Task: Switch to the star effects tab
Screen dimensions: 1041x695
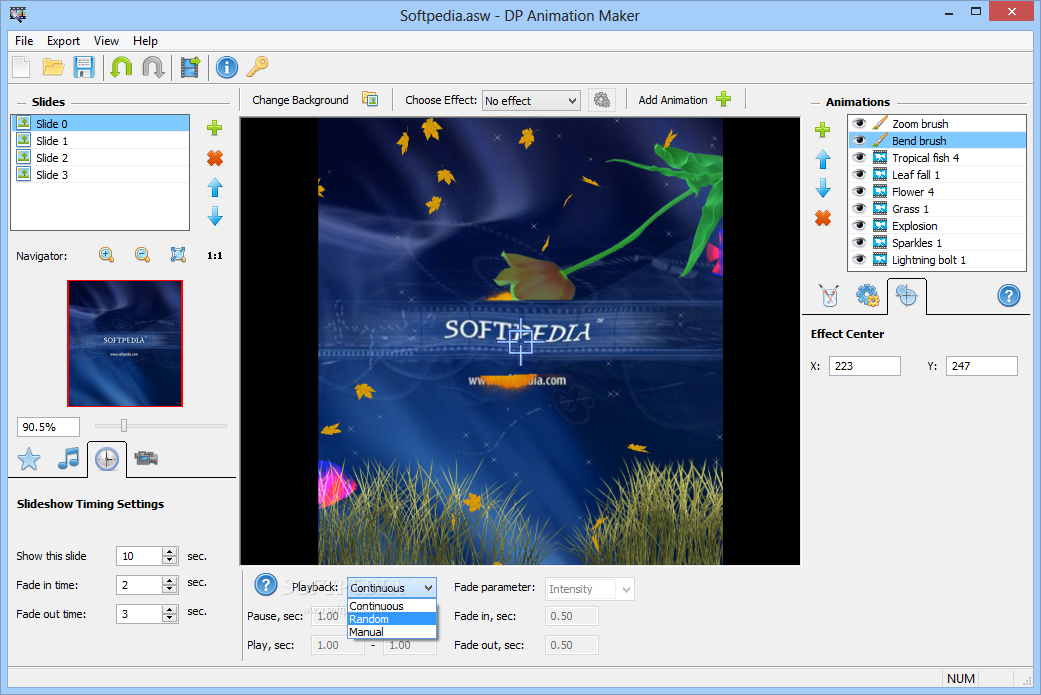Action: tap(29, 459)
